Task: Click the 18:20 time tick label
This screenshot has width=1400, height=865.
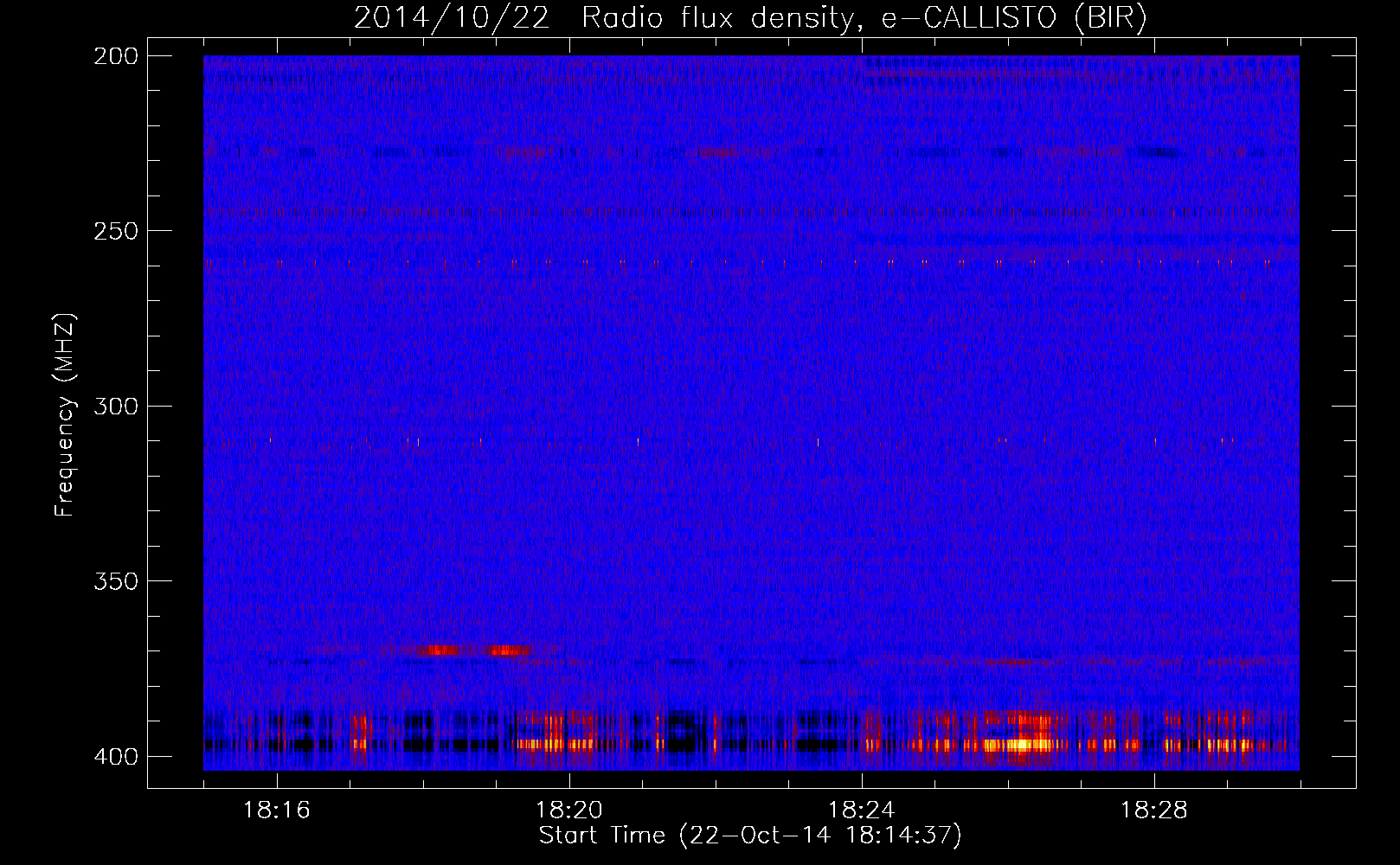Action: point(569,810)
